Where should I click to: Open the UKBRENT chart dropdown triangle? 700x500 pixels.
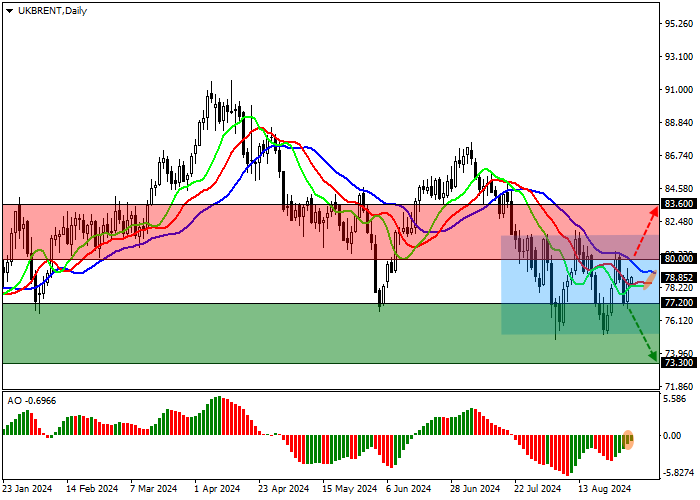point(9,11)
